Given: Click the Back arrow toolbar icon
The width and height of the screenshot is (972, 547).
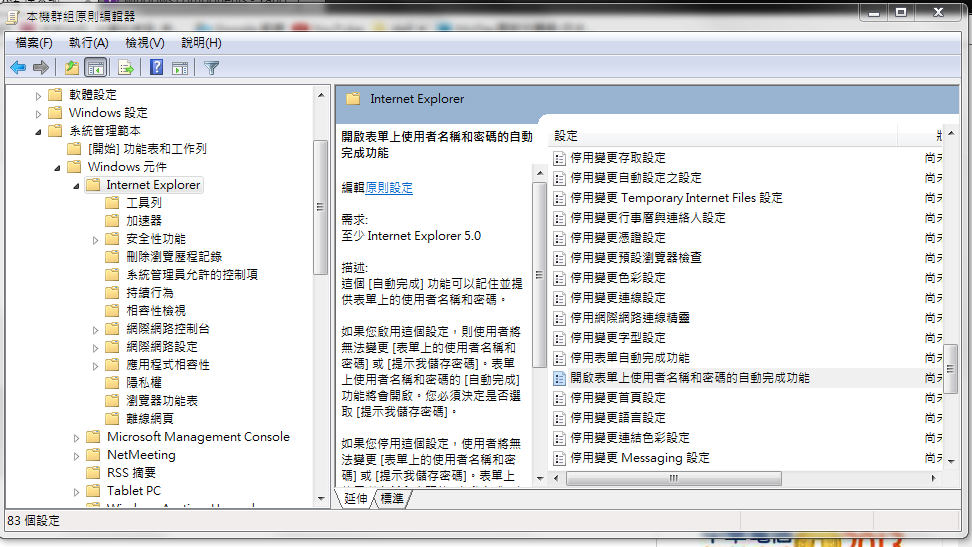Looking at the screenshot, I should 18,68.
